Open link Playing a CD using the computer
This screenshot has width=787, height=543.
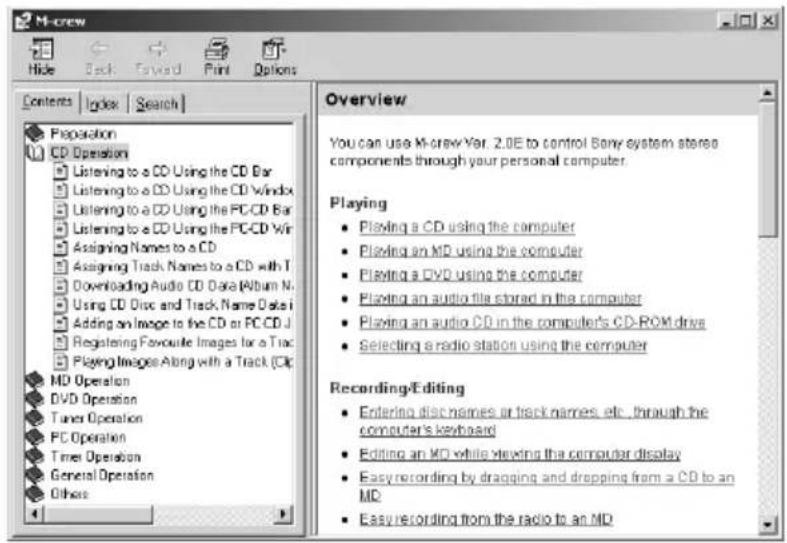pos(467,227)
